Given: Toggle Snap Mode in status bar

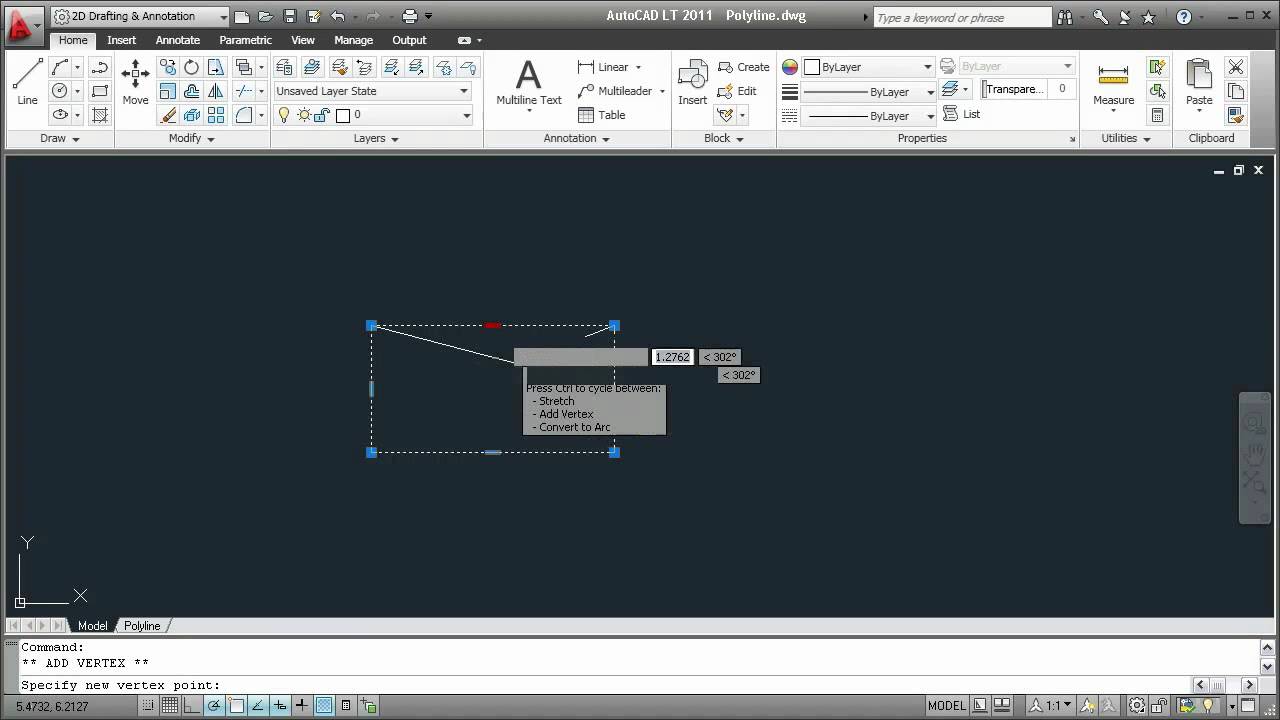Looking at the screenshot, I should 148,706.
